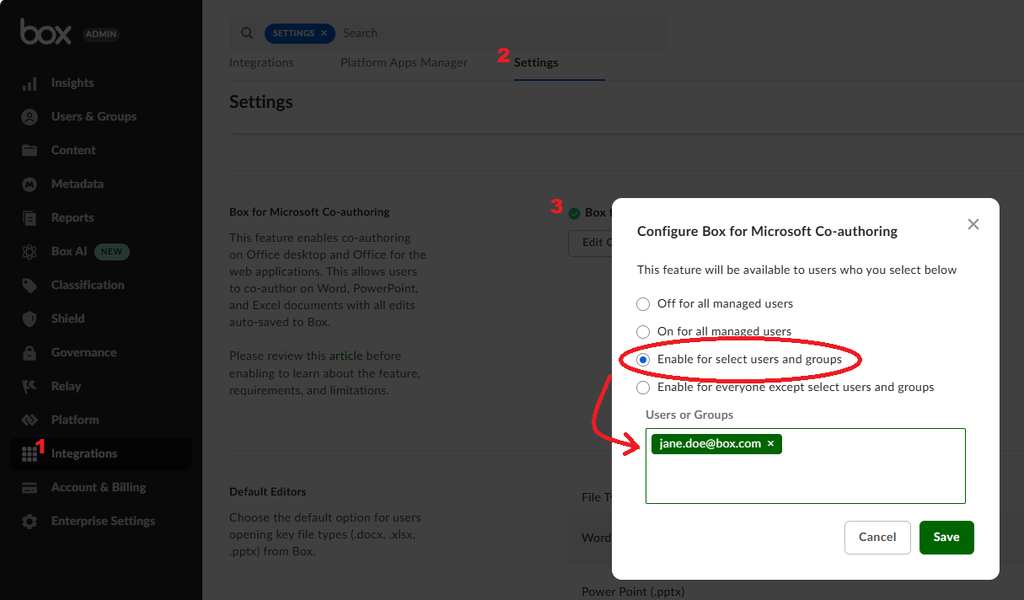Screen dimensions: 1024x600
Task: Open the Metadata section
Action: (77, 184)
